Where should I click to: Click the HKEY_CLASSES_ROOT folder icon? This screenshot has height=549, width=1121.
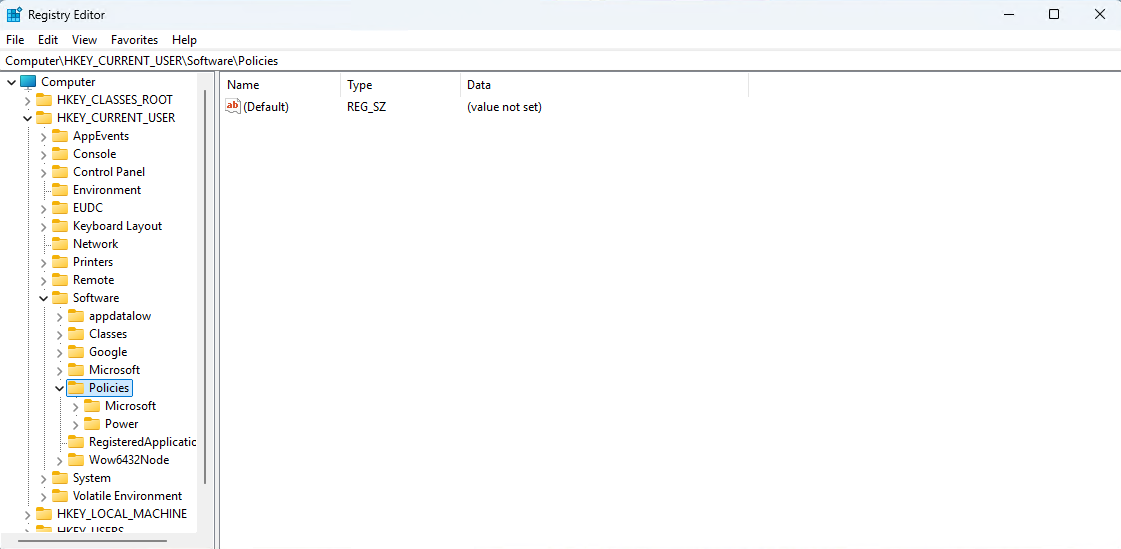[44, 100]
